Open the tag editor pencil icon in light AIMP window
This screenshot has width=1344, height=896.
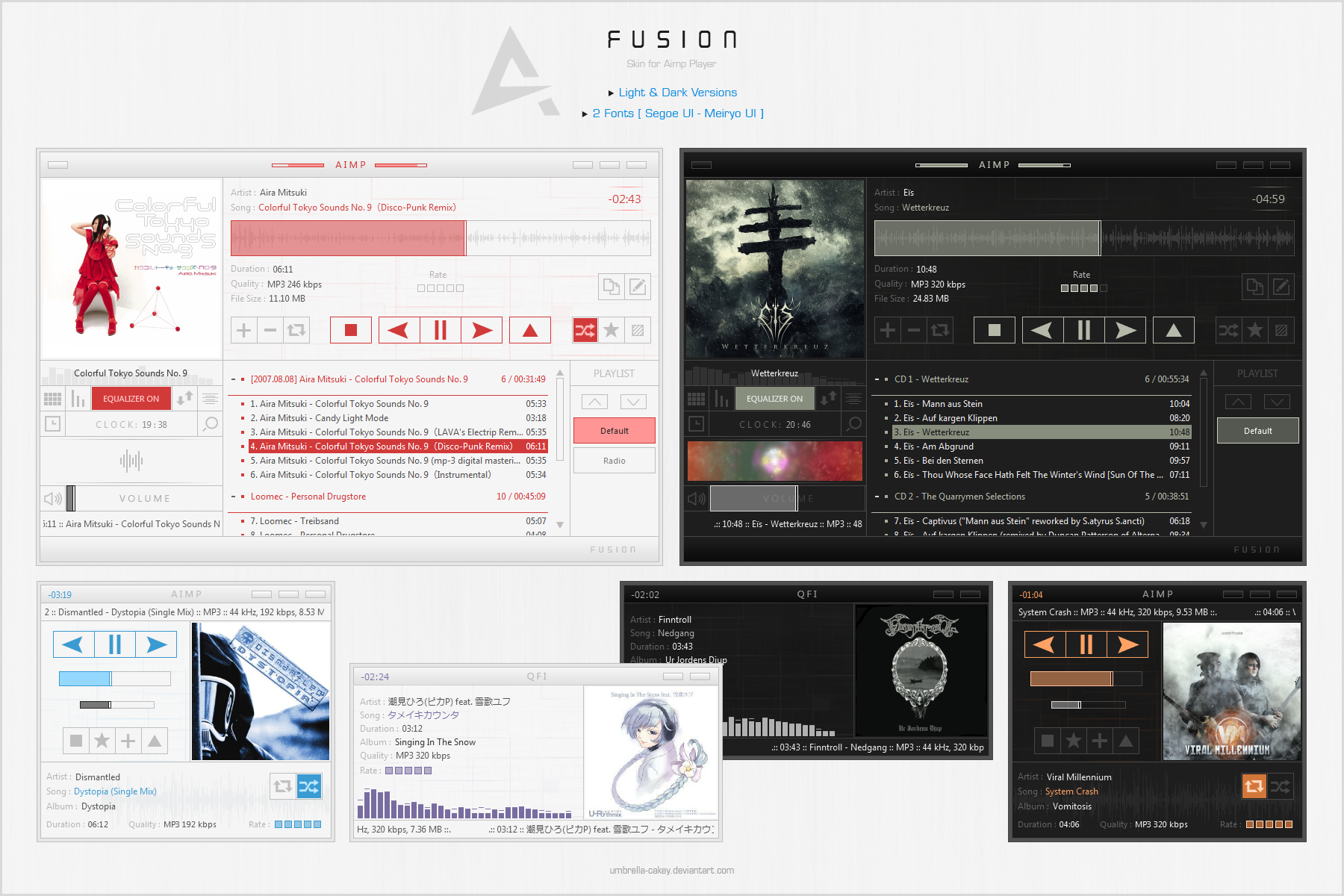click(638, 287)
